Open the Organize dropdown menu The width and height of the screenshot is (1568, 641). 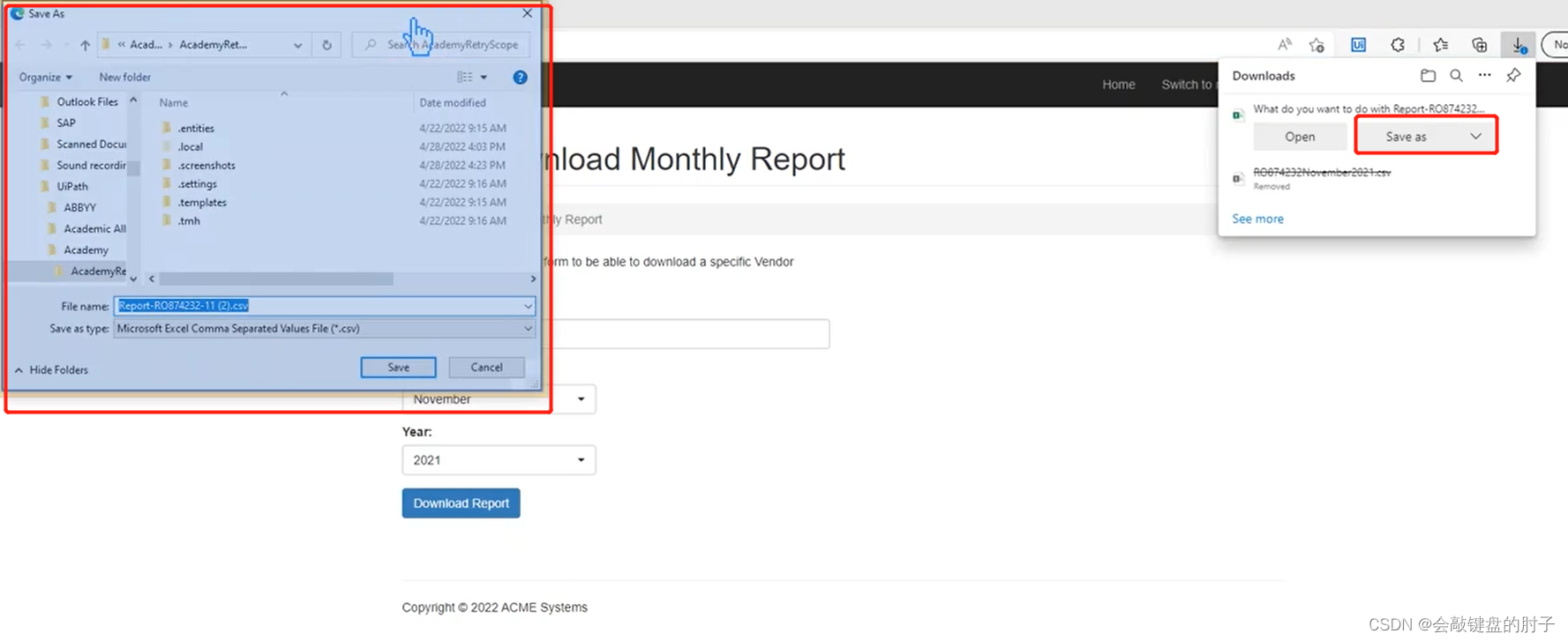(x=45, y=78)
